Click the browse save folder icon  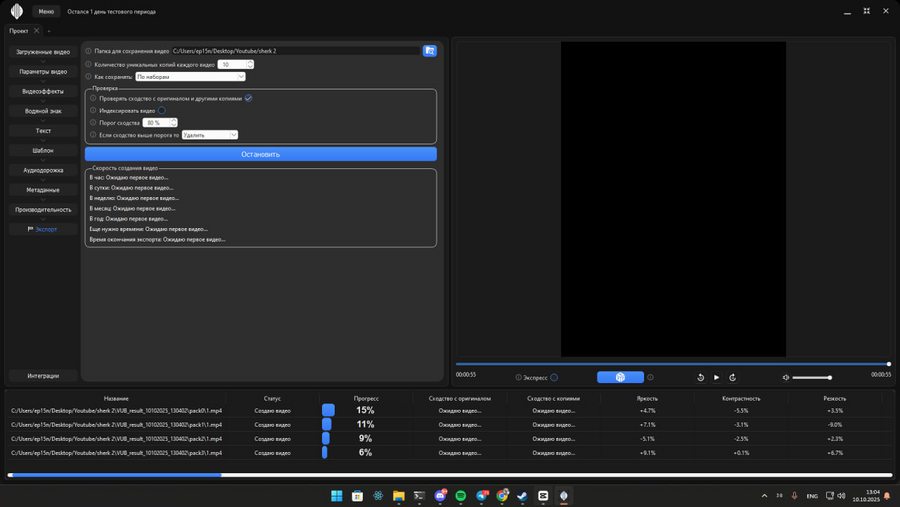[430, 51]
